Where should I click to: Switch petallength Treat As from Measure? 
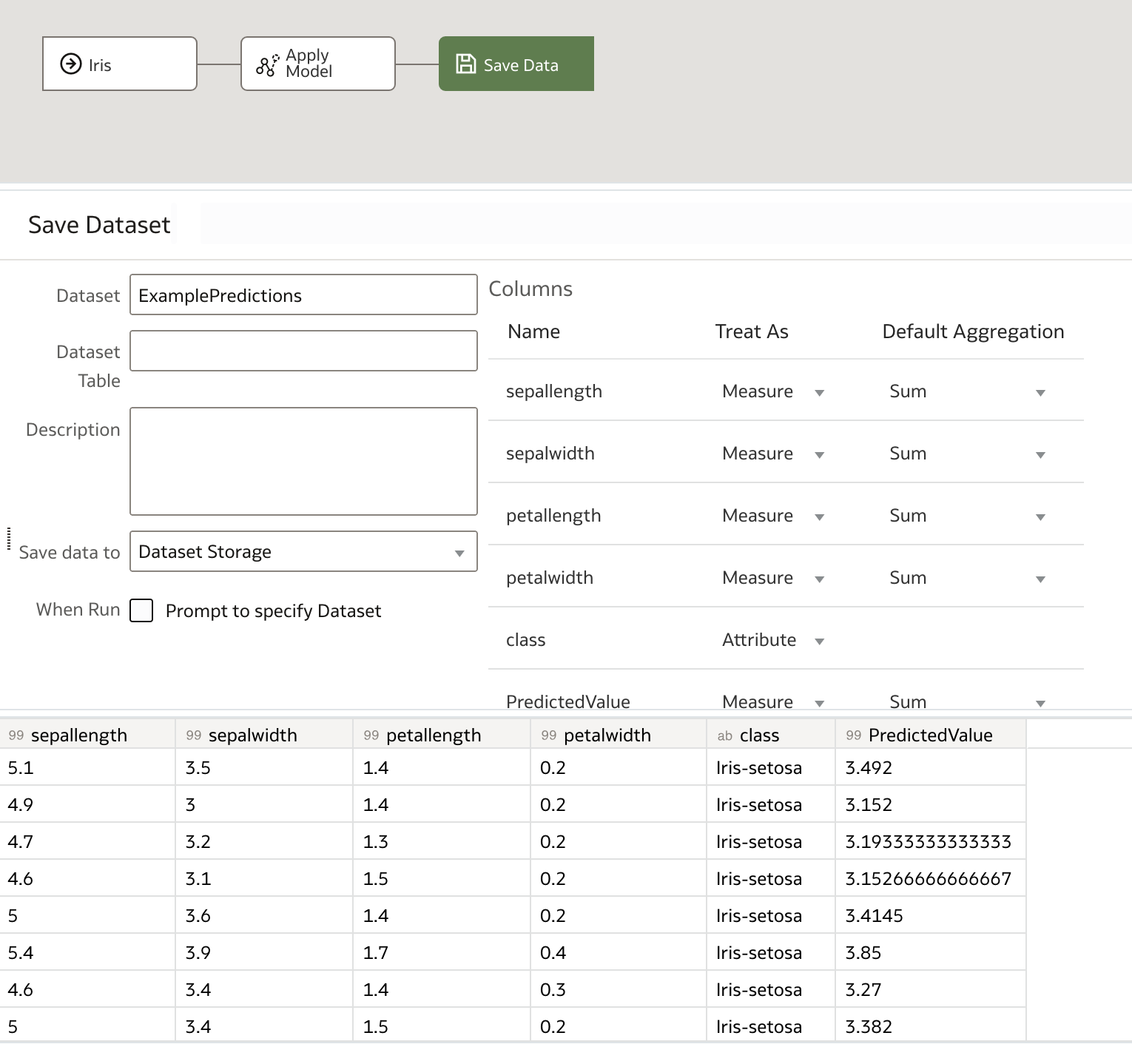point(820,516)
